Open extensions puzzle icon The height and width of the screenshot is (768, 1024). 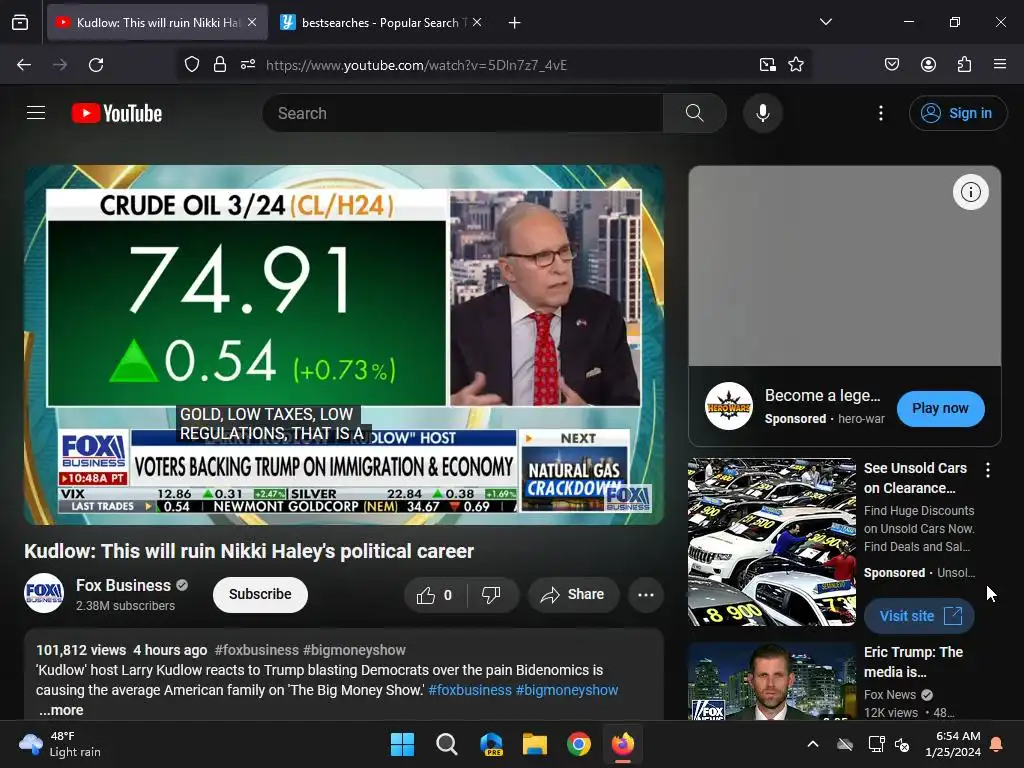point(965,65)
